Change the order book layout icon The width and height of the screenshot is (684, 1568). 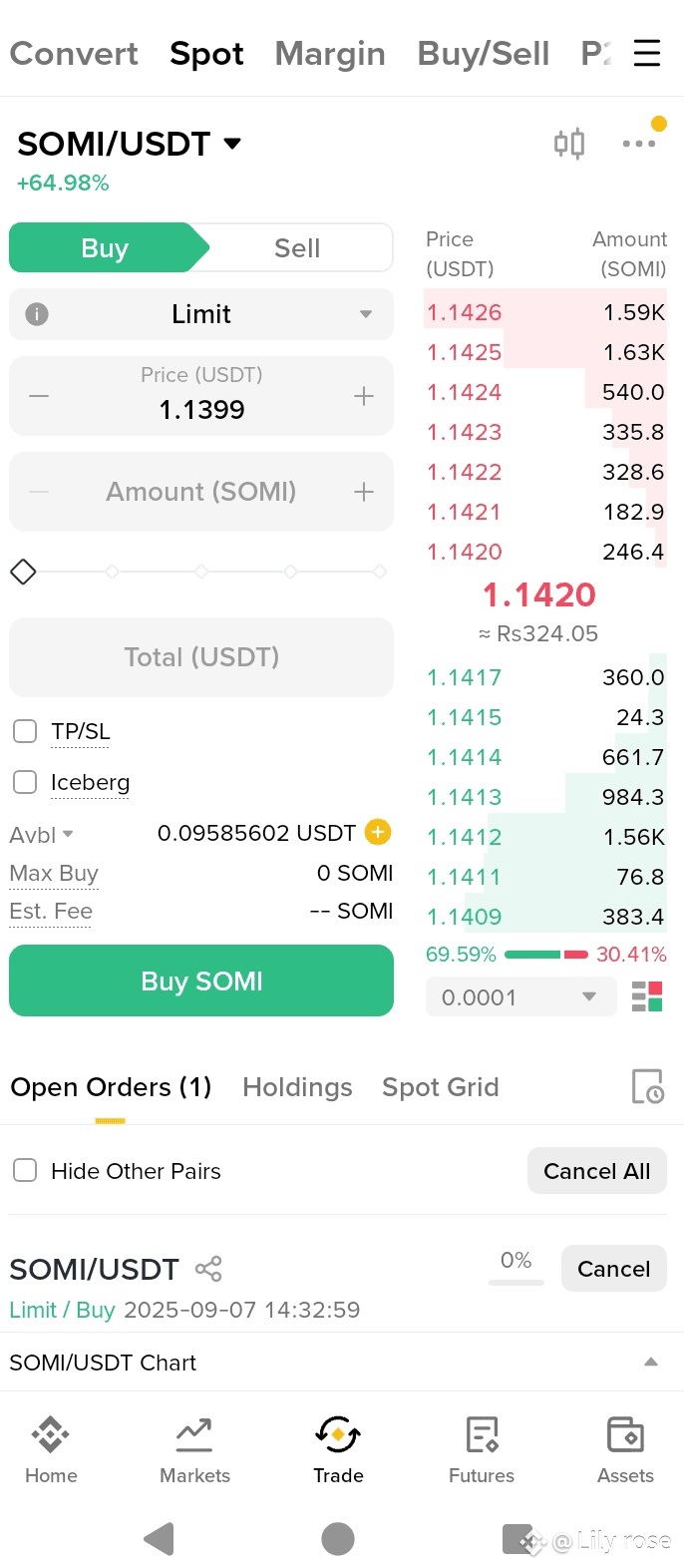[647, 996]
